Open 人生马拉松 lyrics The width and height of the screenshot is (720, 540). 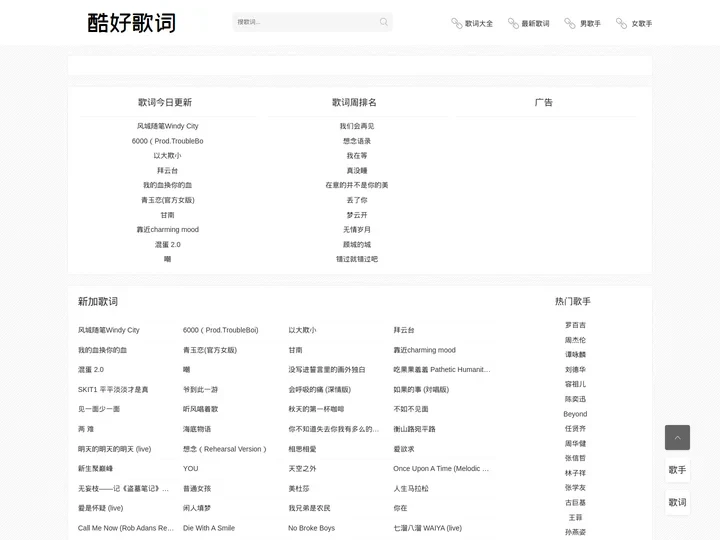point(411,489)
